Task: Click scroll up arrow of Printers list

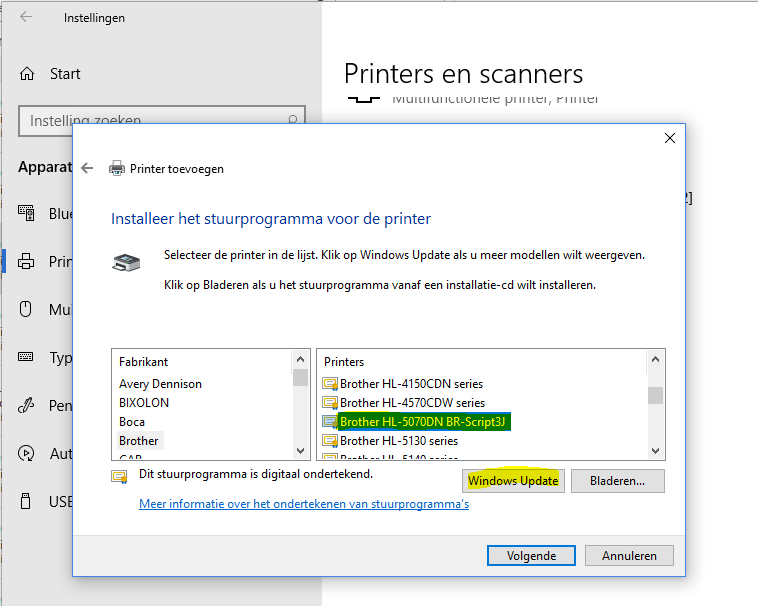Action: 656,359
